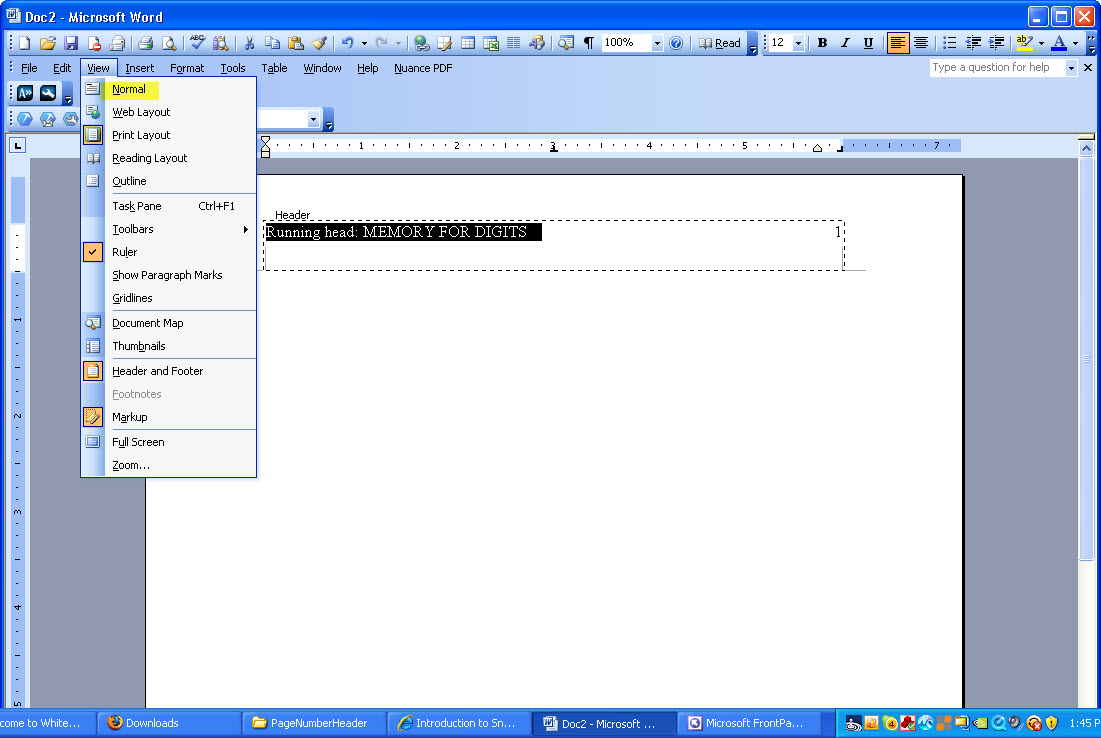Undo the last action
The image size is (1101, 738).
[x=348, y=43]
